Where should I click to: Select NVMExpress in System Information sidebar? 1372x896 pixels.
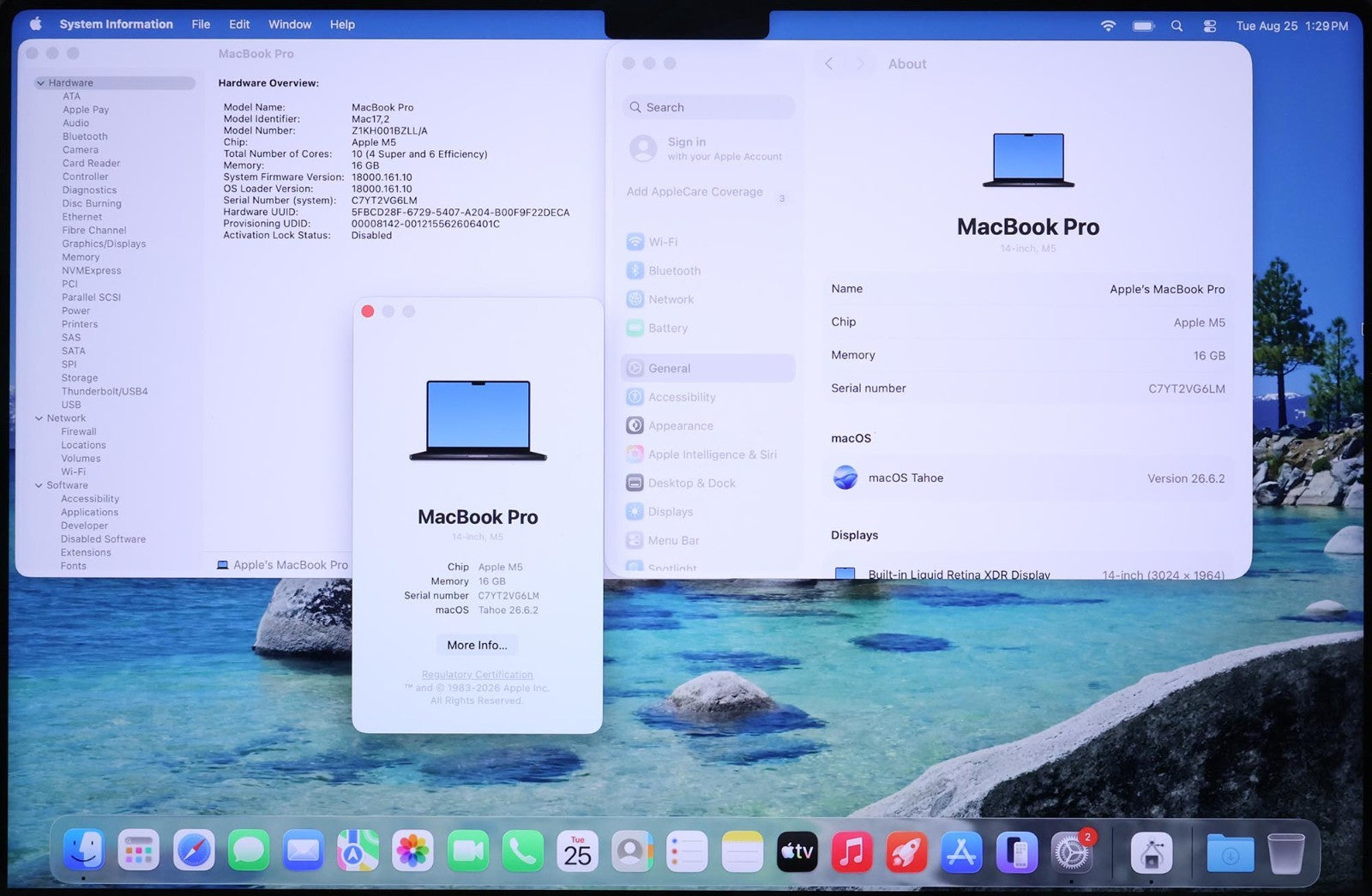pos(92,271)
